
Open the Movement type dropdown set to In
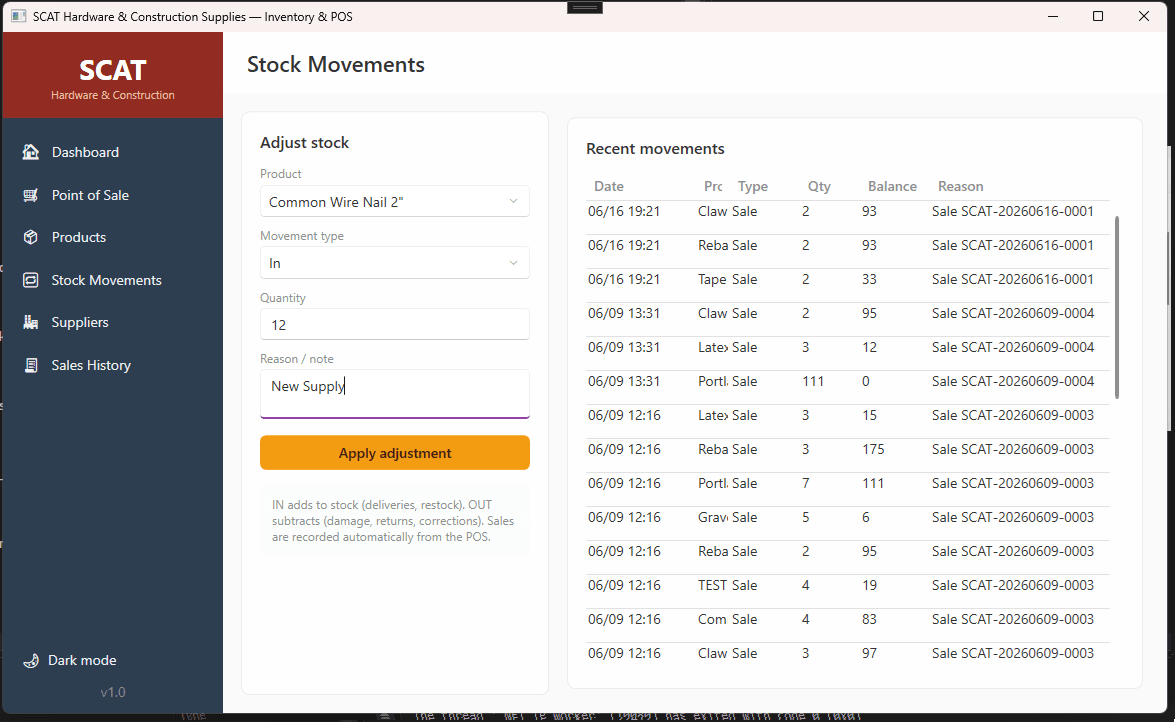pyautogui.click(x=395, y=263)
